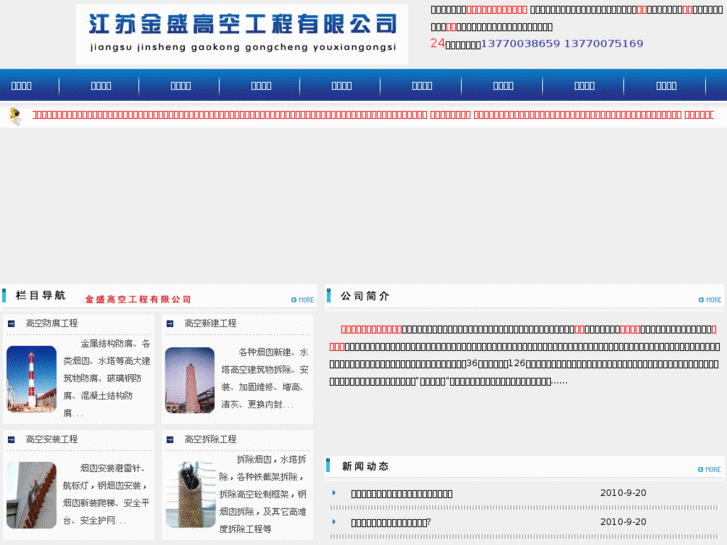The height and width of the screenshot is (545, 727).
Task: Click the arrow icon beside 高空拆除工程
Action: click(x=170, y=440)
